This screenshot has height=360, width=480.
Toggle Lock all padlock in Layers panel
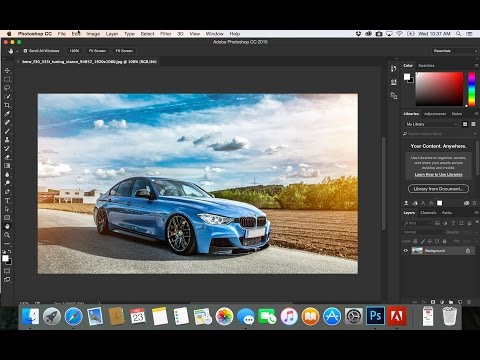pos(444,241)
